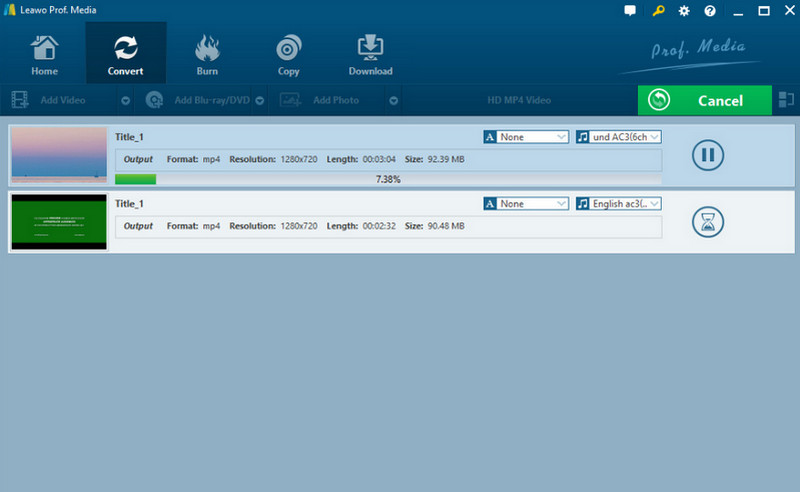The height and width of the screenshot is (492, 800).
Task: Open subtitle dropdown of first Title_1
Action: click(x=526, y=137)
